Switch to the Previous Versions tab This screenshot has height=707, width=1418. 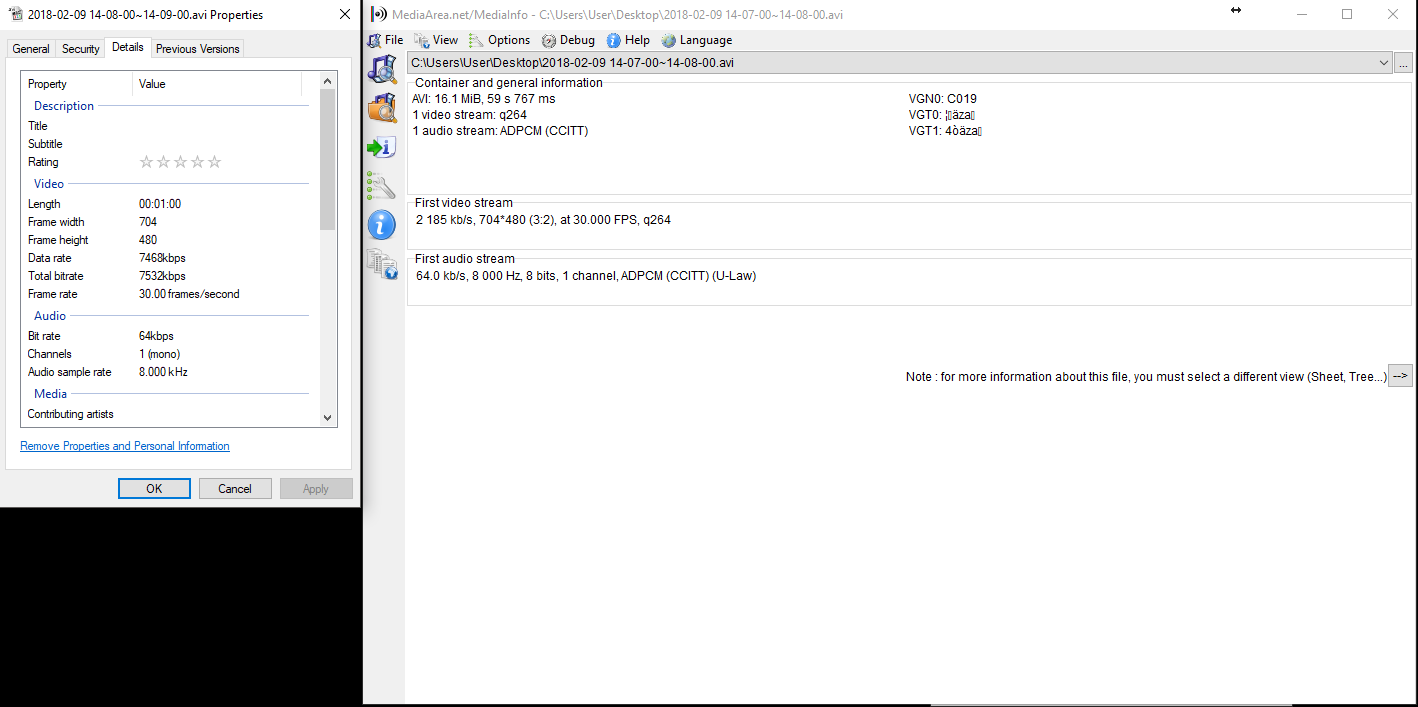[x=198, y=48]
